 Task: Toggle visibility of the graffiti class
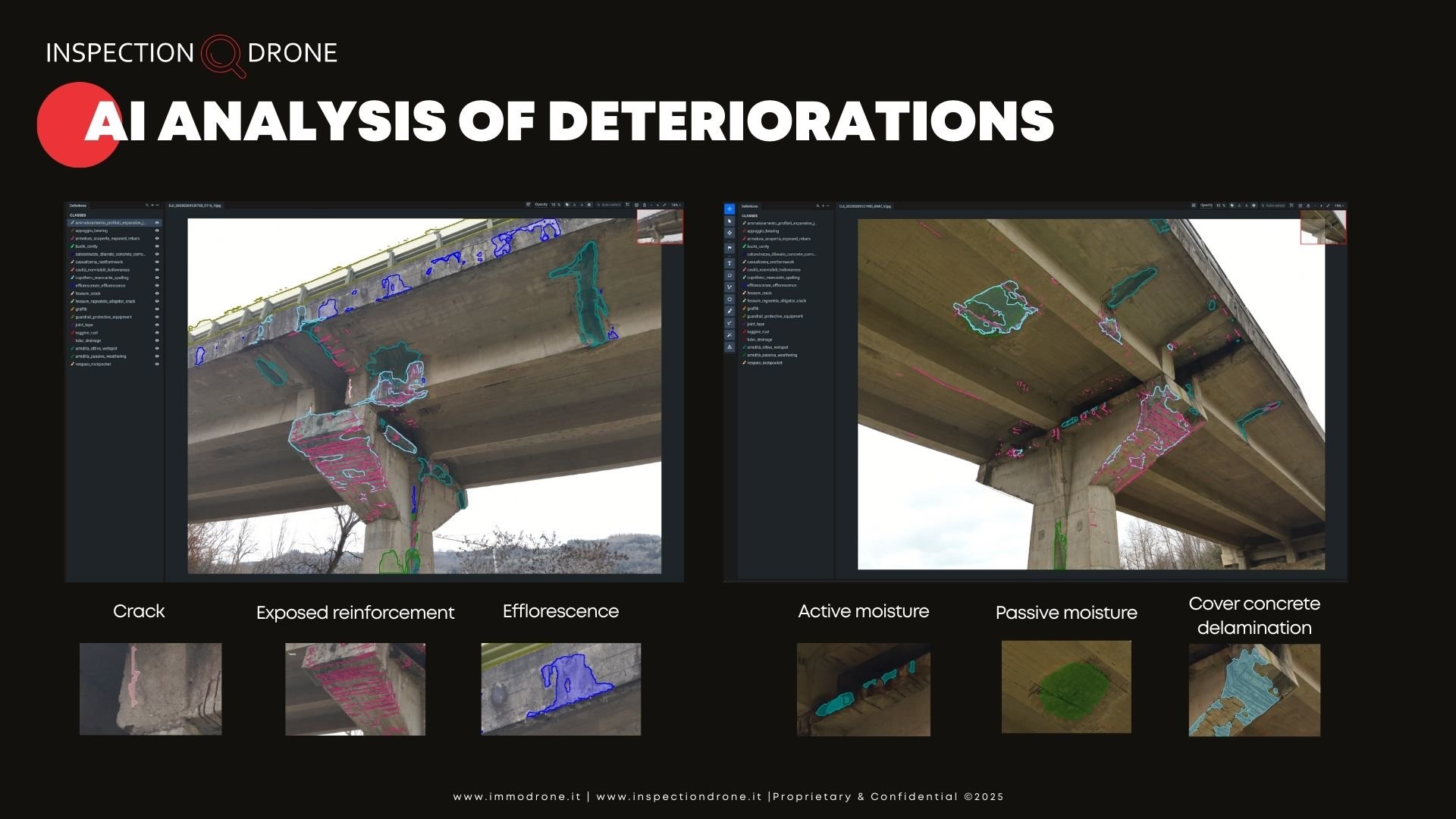point(157,309)
